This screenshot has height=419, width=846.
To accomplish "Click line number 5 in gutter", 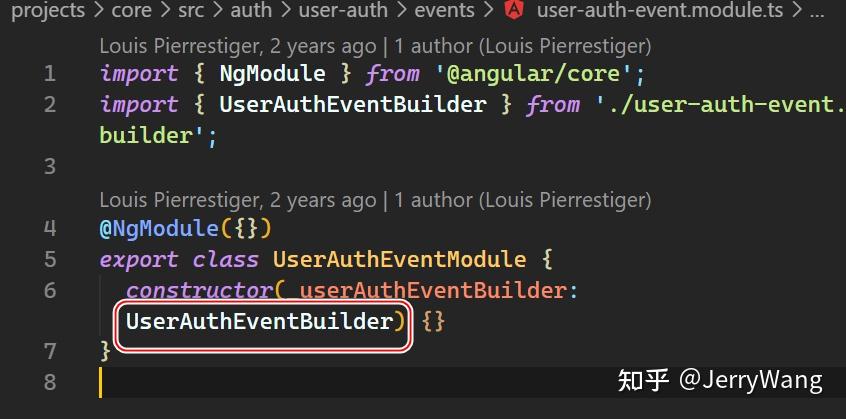I will (x=50, y=259).
